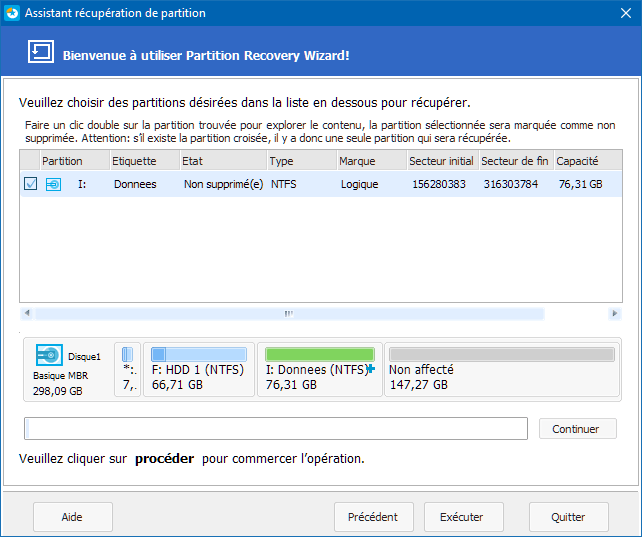642x537 pixels.
Task: Click the Marque column header
Action: click(x=372, y=161)
